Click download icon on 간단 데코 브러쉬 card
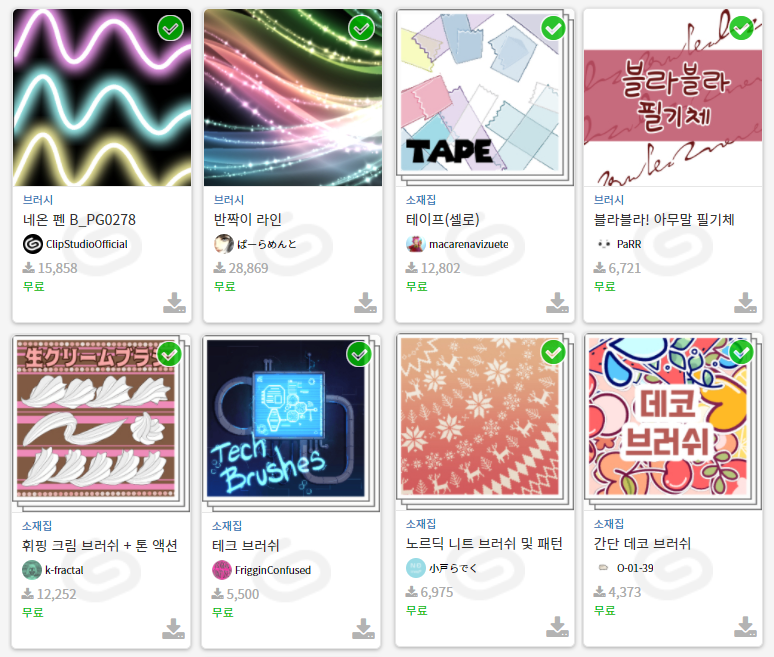The height and width of the screenshot is (657, 774). click(745, 626)
